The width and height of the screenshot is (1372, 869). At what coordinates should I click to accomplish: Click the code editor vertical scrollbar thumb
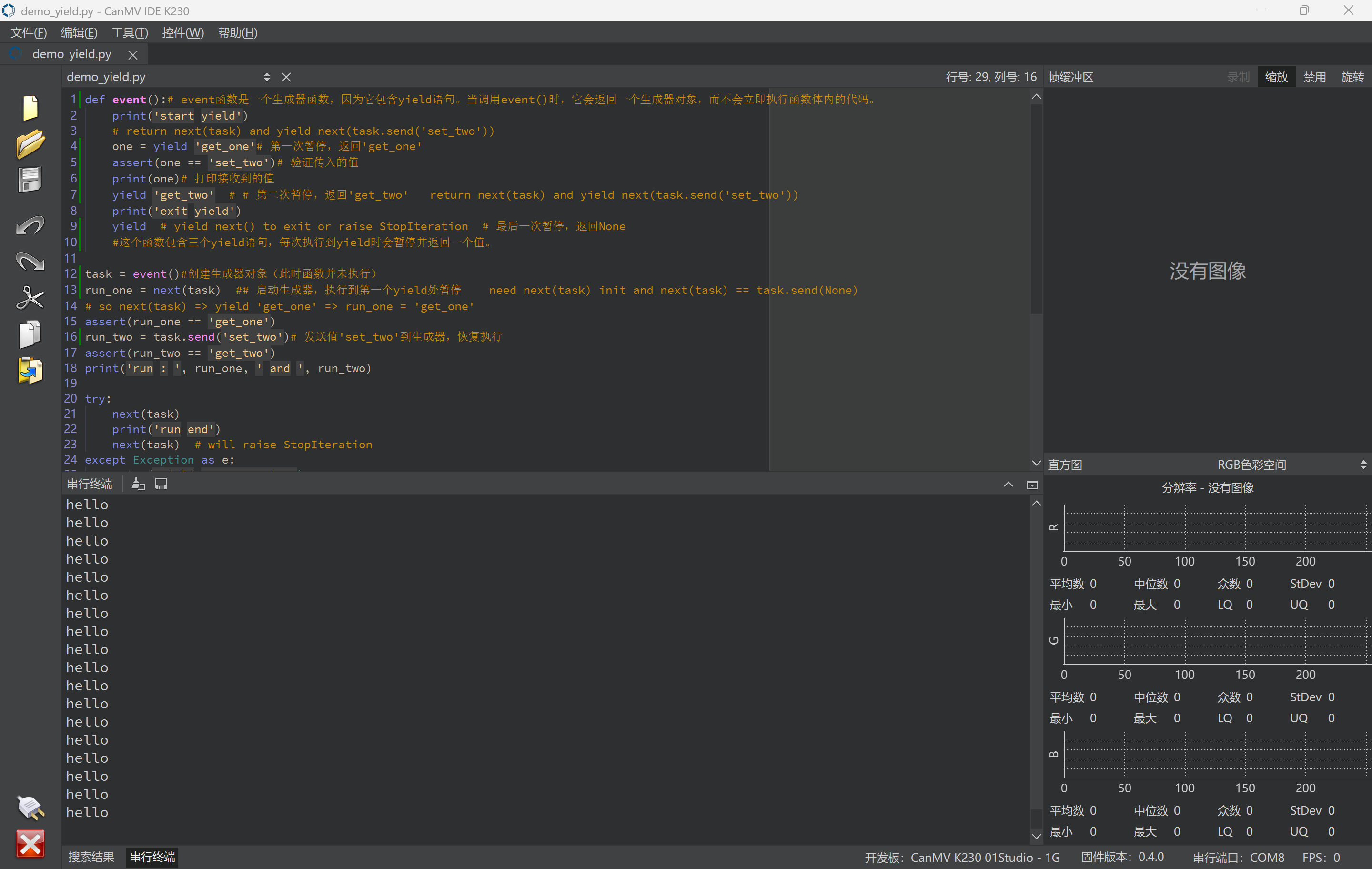[1037, 209]
